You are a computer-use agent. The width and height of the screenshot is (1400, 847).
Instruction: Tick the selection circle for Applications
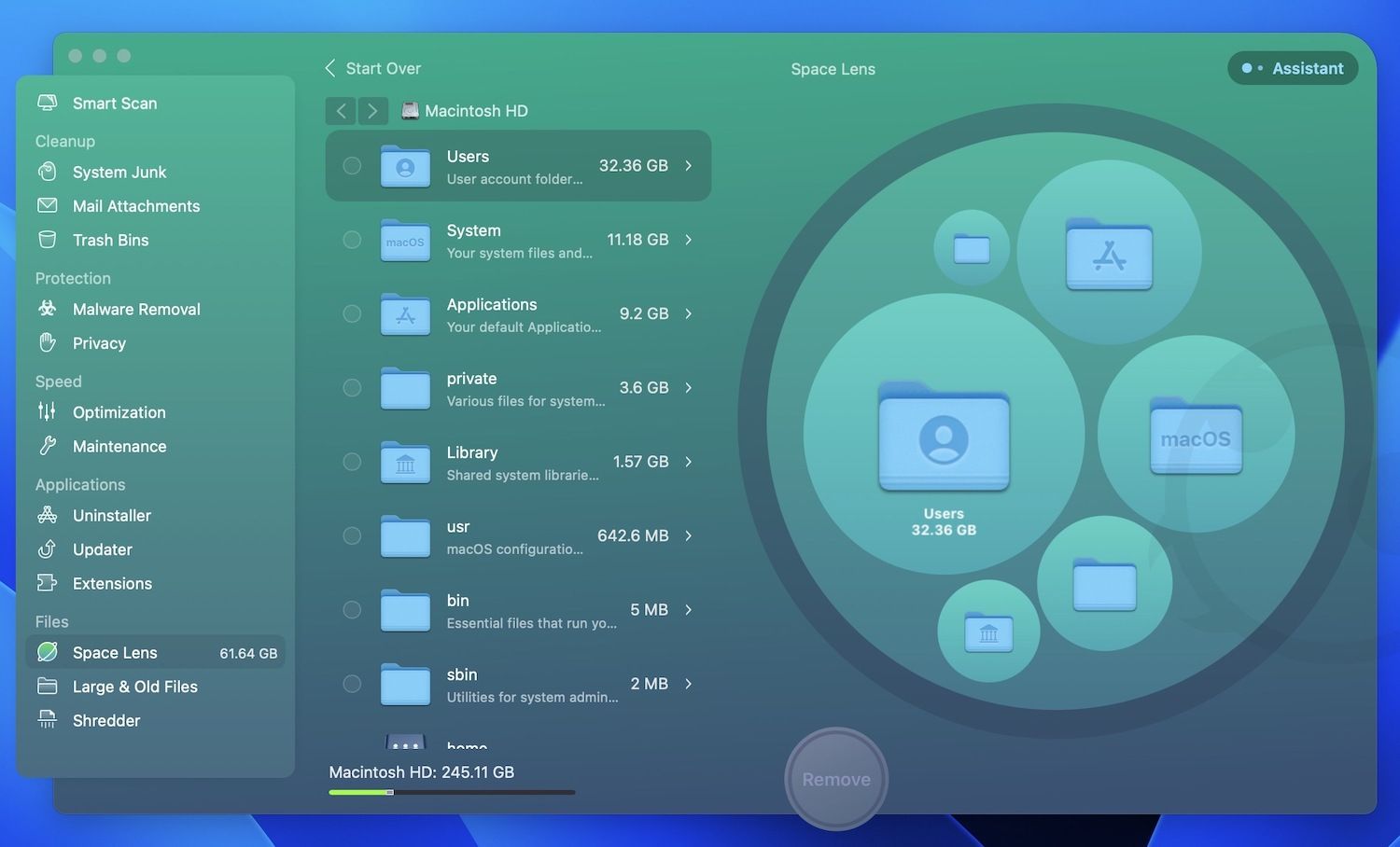pos(352,313)
